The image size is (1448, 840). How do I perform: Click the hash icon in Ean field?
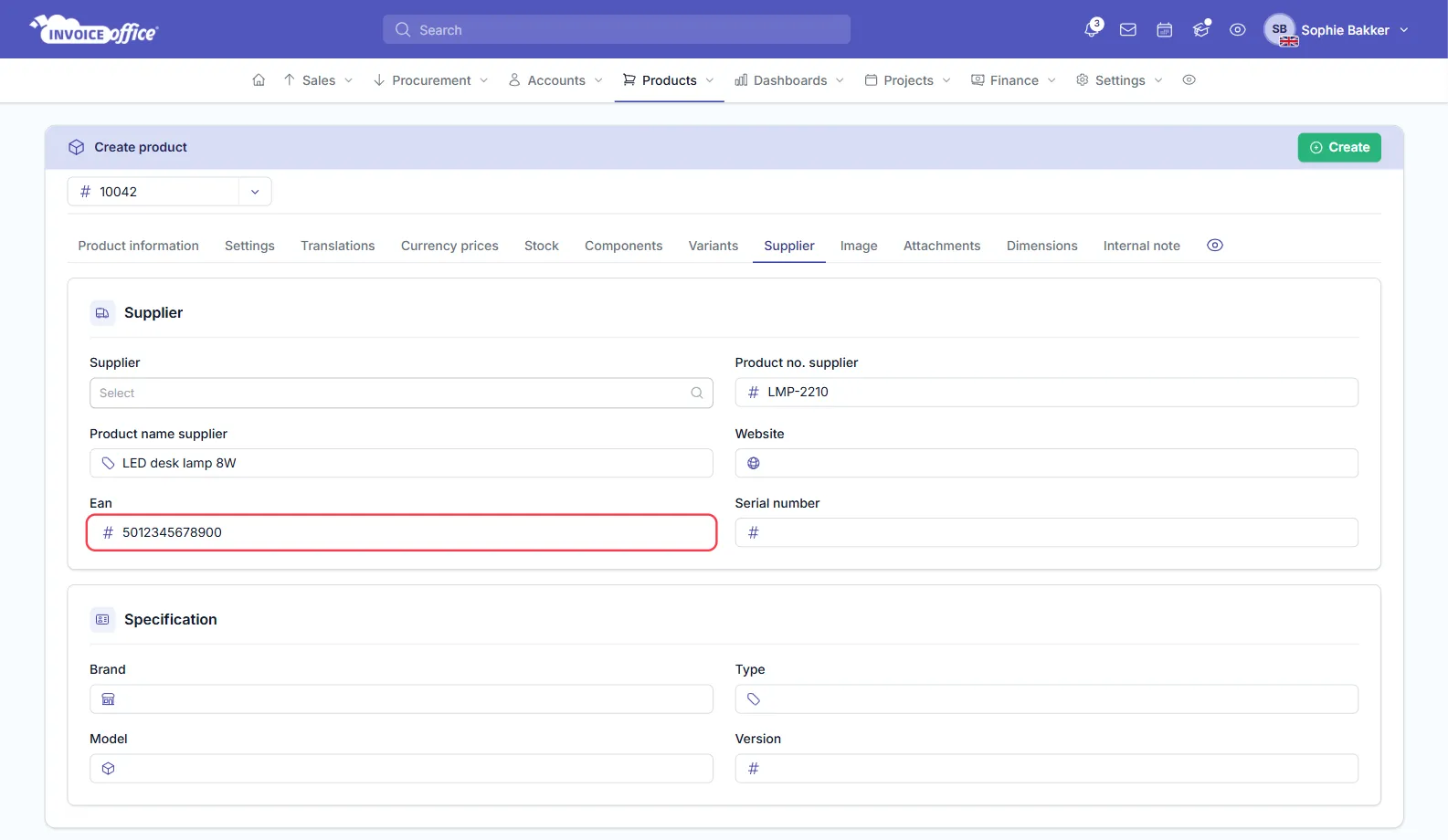click(108, 532)
